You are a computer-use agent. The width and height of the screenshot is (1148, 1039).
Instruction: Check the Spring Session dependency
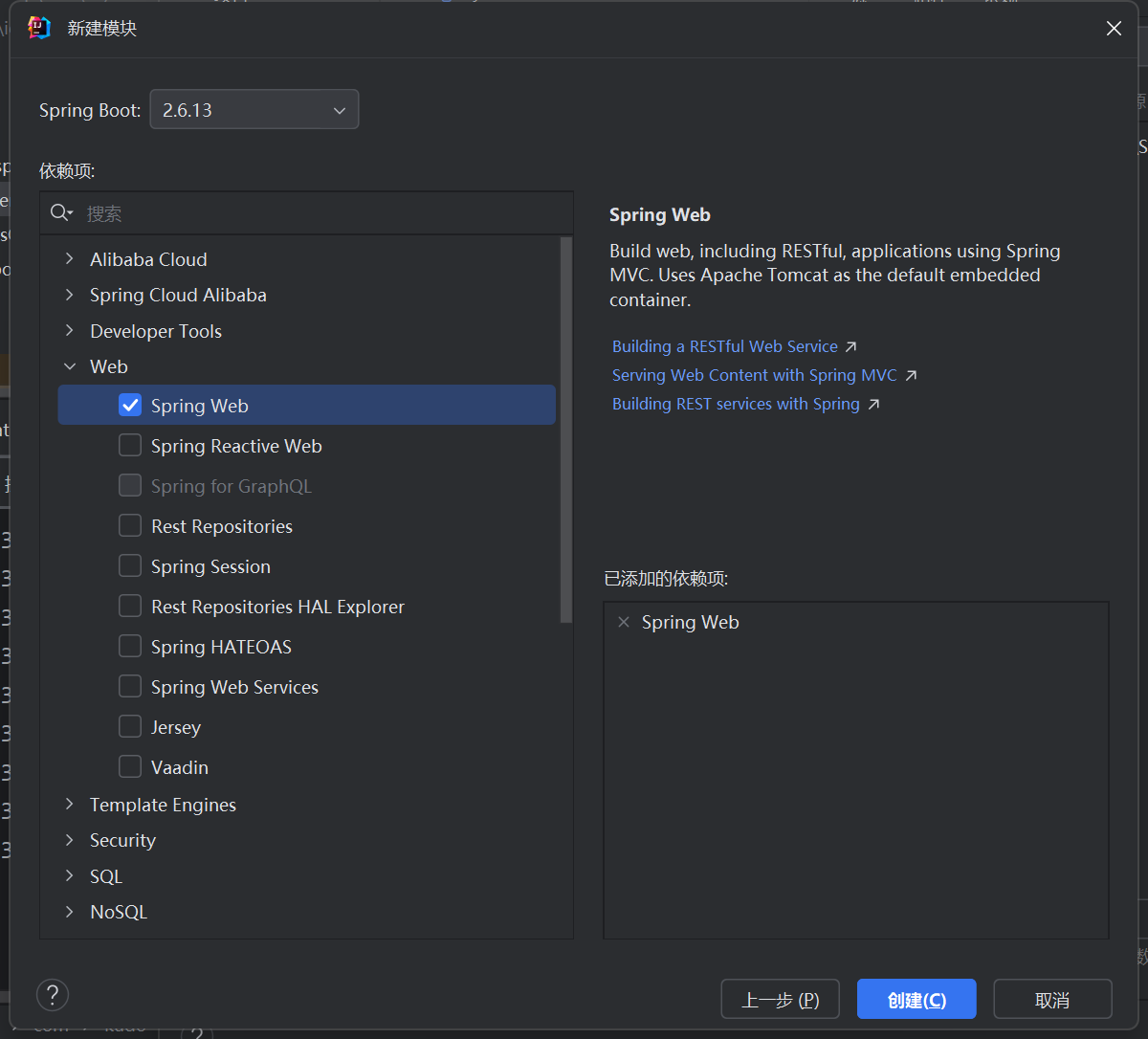point(130,566)
